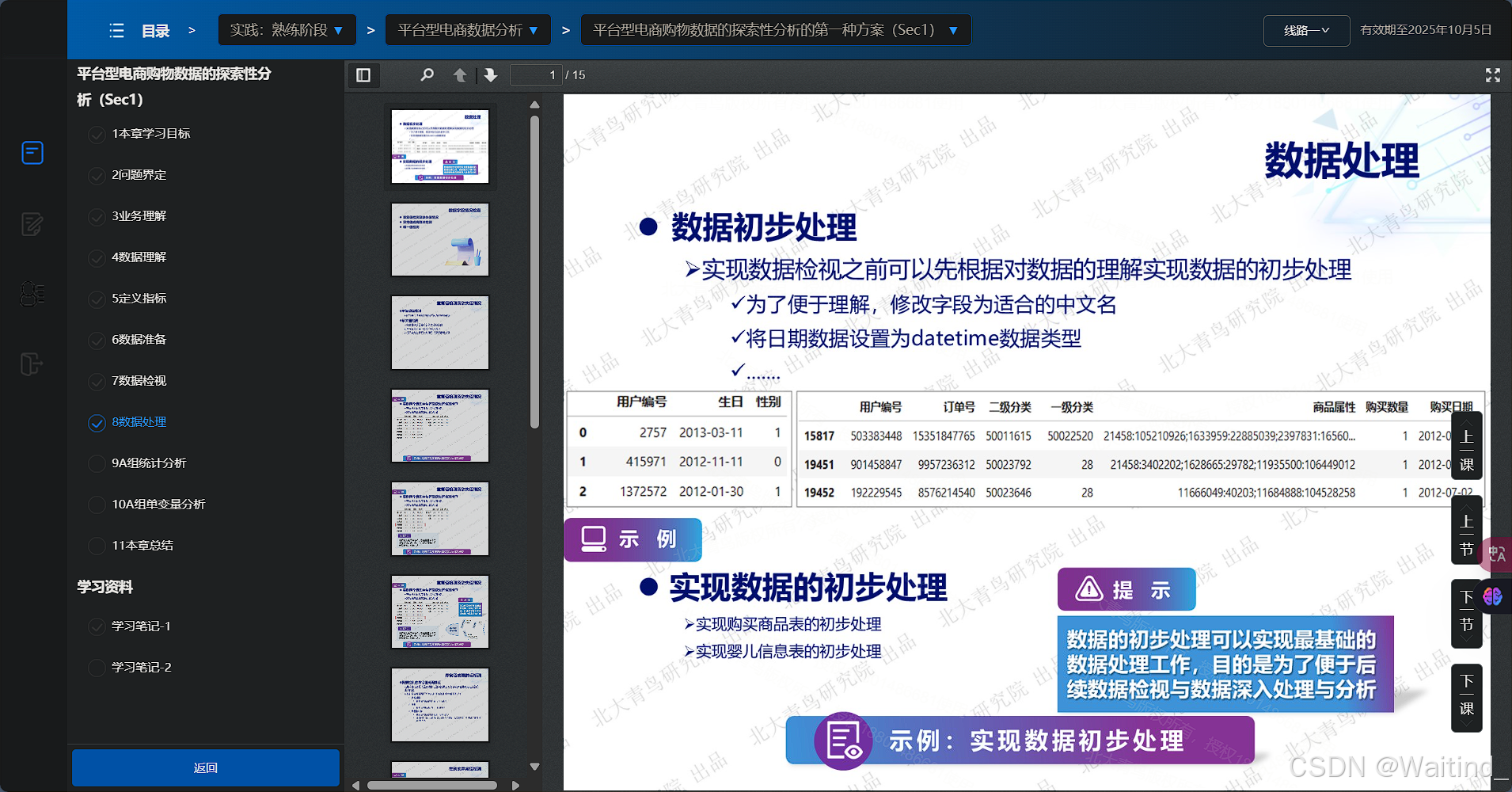Toggle completion circle for 3业务理解
1512x792 pixels.
tap(97, 217)
